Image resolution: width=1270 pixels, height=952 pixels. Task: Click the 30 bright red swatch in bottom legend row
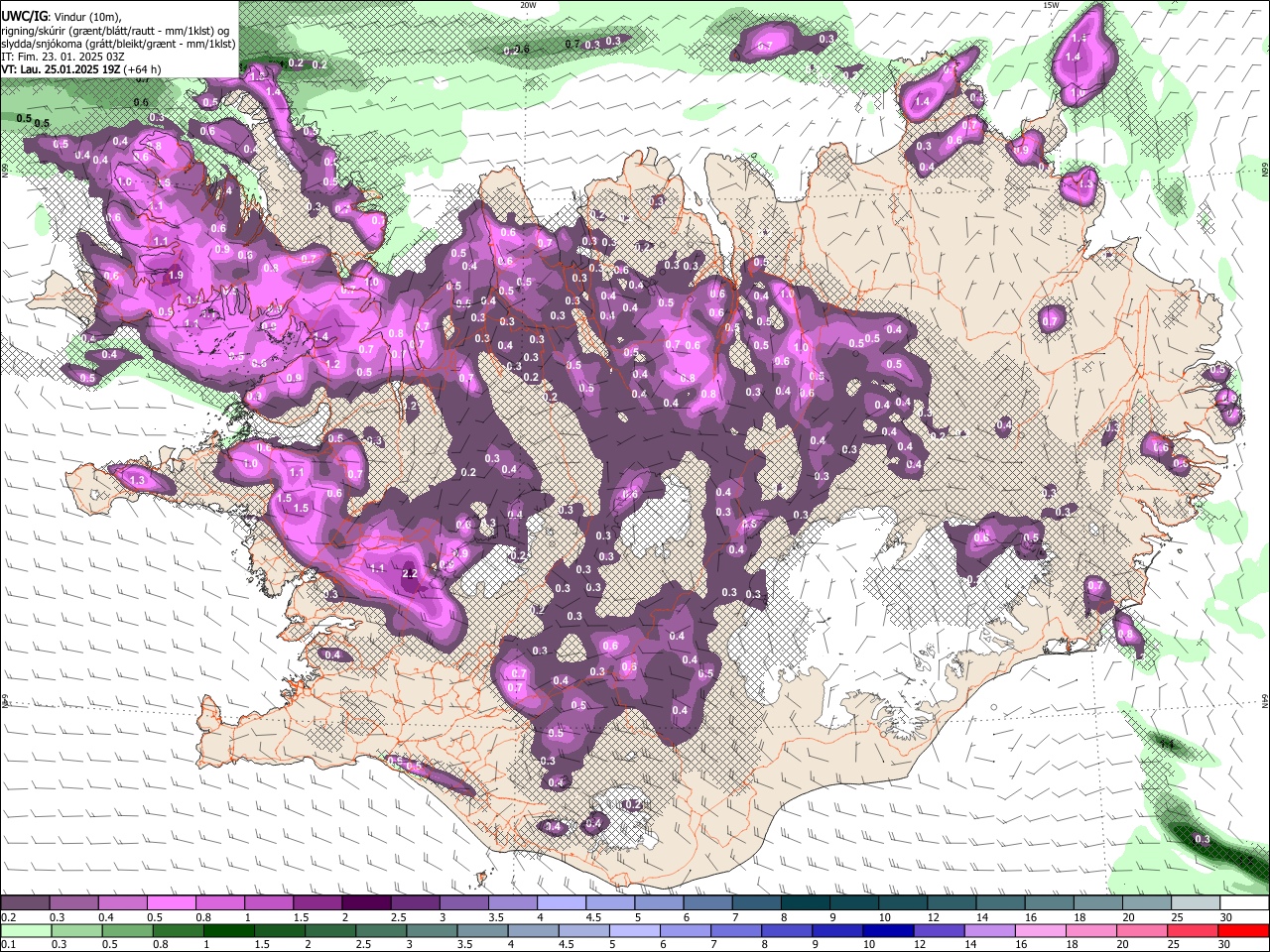1243,930
